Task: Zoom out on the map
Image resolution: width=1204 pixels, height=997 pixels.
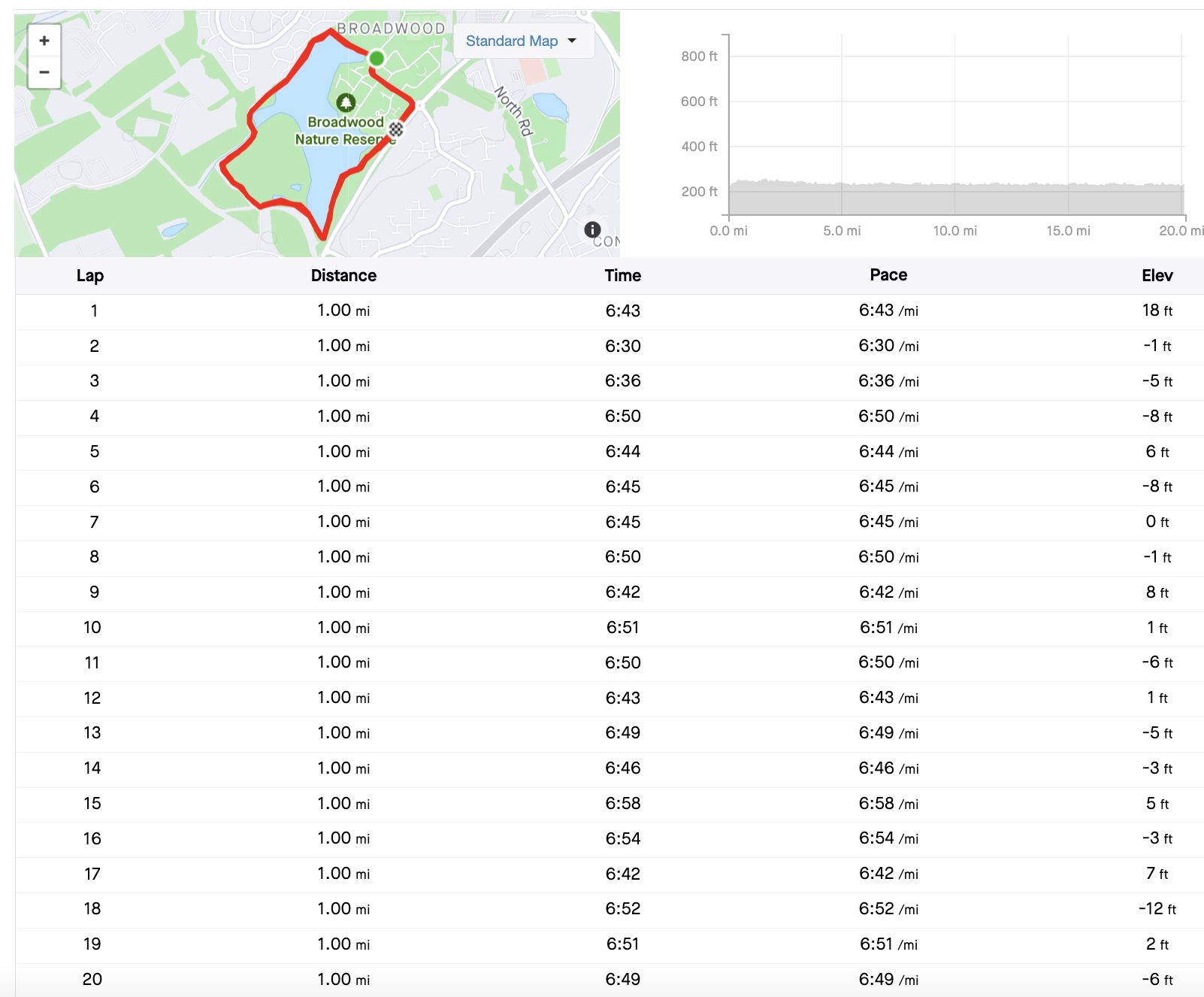Action: point(44,72)
